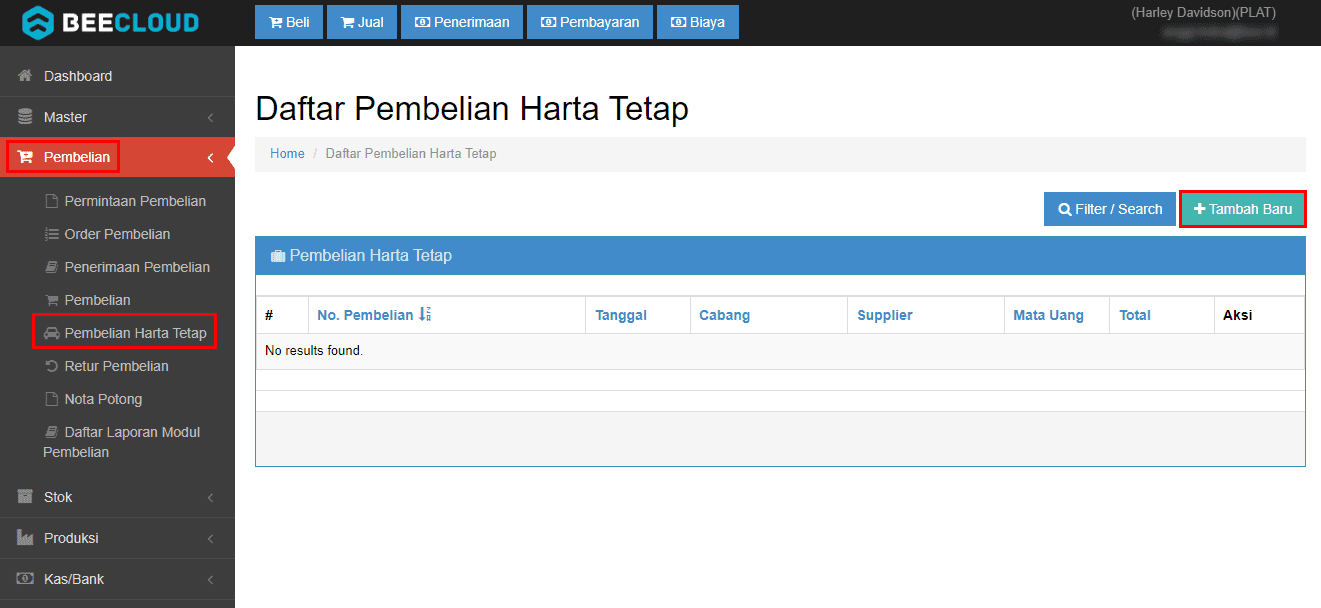This screenshot has width=1321, height=608.
Task: Open the Produksi sidebar menu
Action: [x=117, y=538]
